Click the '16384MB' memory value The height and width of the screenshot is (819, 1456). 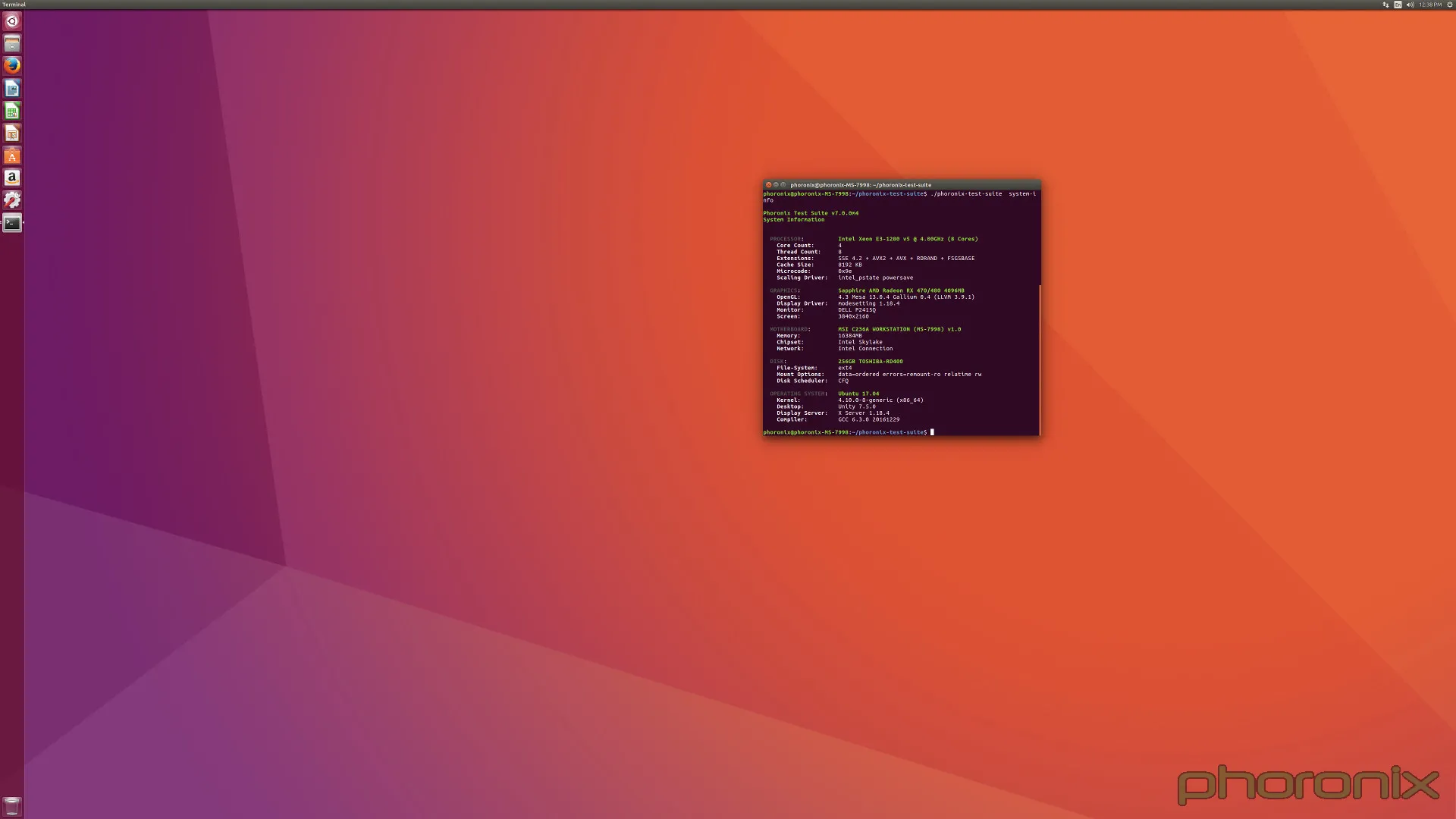[x=849, y=336]
